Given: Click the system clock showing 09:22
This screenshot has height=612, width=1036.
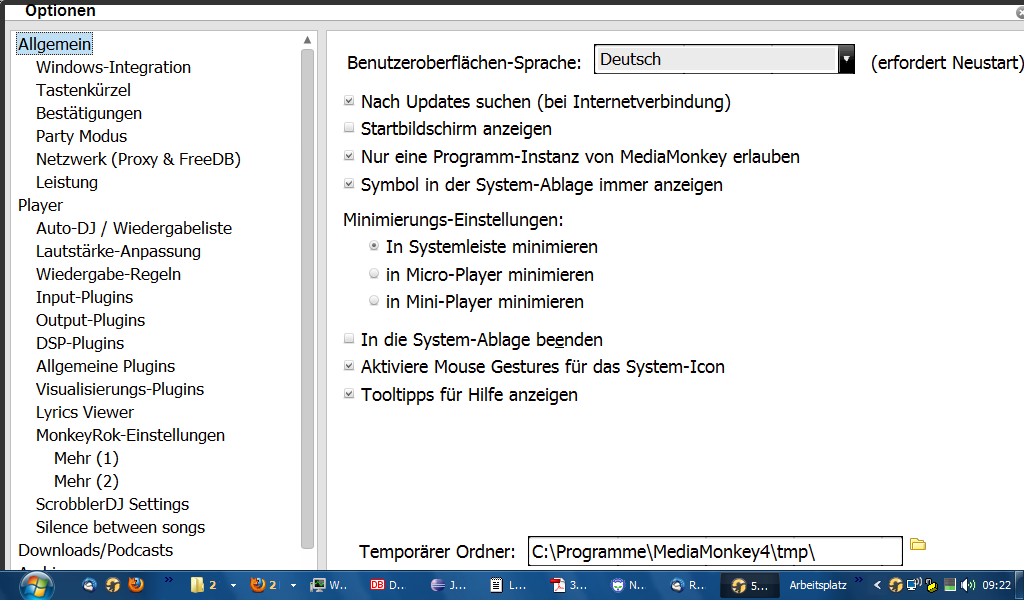Looking at the screenshot, I should (996, 585).
